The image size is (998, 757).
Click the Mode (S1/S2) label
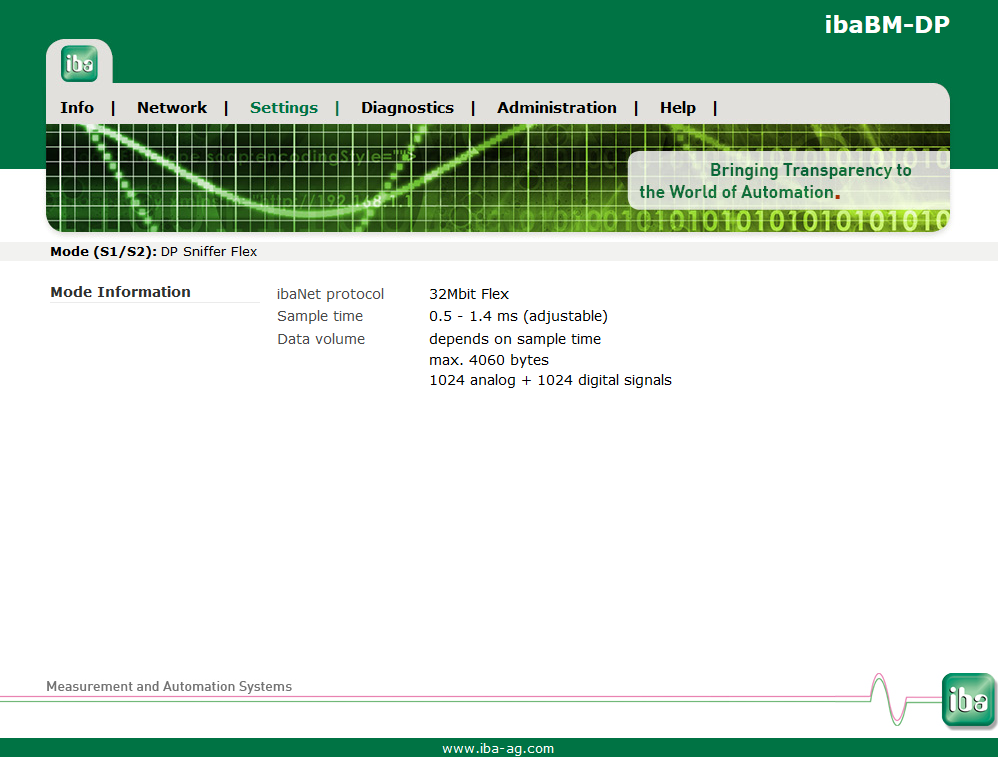[103, 252]
